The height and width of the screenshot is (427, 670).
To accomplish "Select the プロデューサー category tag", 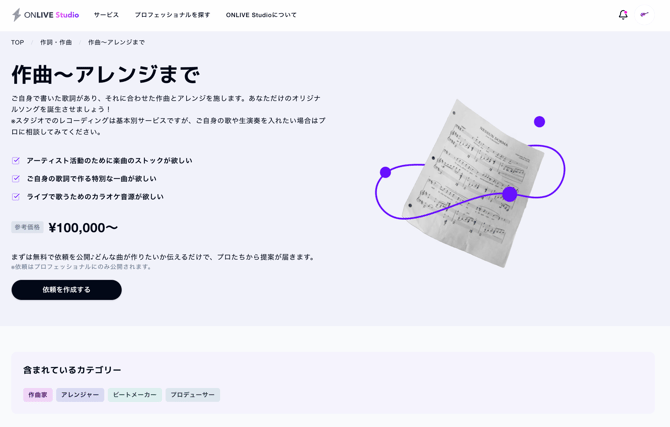I will (193, 395).
